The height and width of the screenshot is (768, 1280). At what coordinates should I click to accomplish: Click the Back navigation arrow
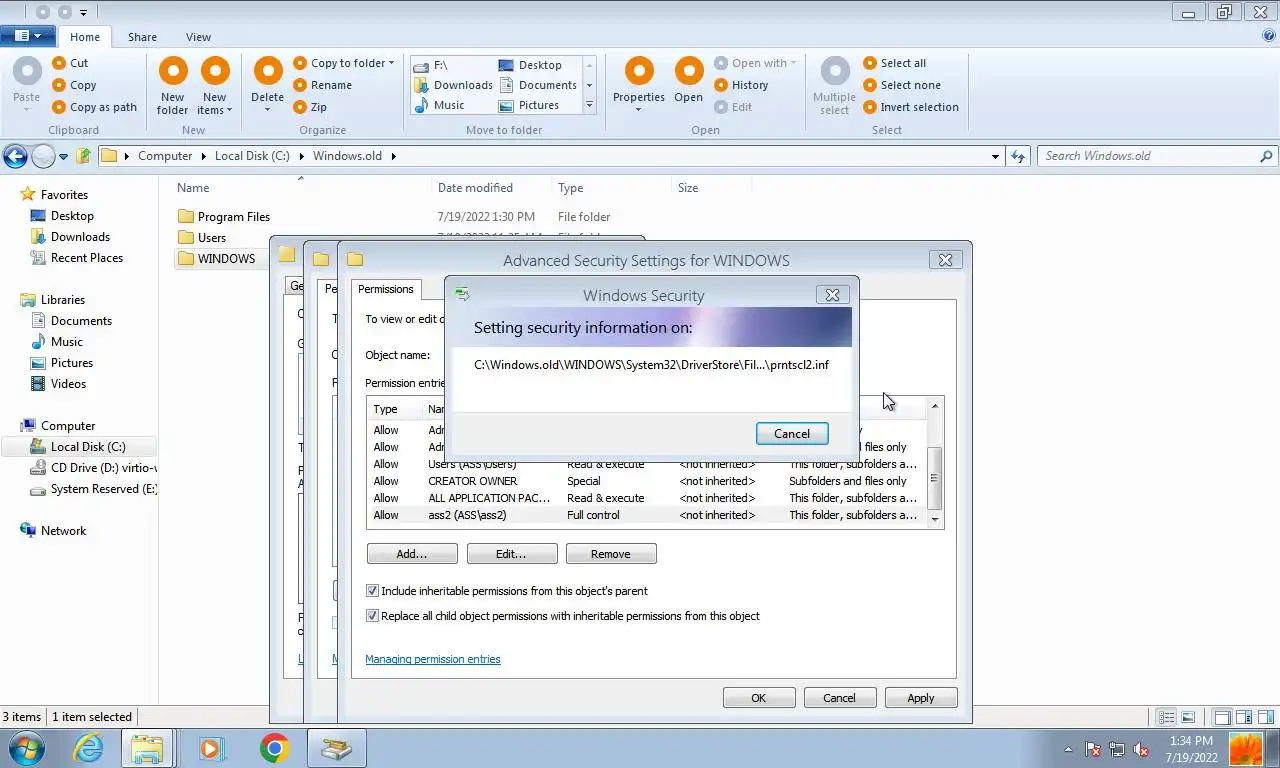coord(15,156)
